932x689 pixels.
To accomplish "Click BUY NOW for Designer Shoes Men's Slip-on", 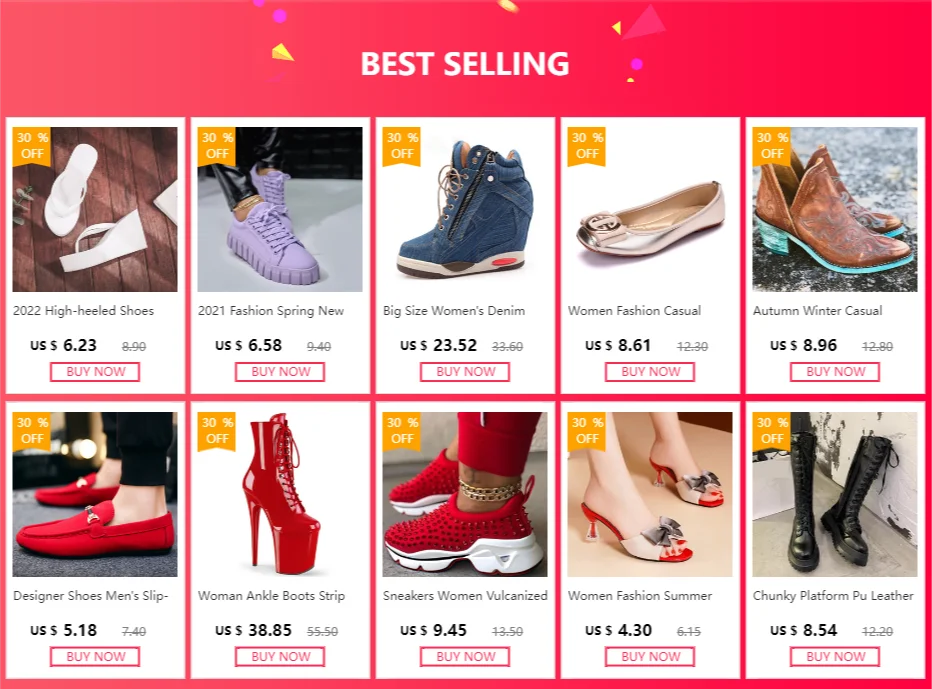I will 95,657.
